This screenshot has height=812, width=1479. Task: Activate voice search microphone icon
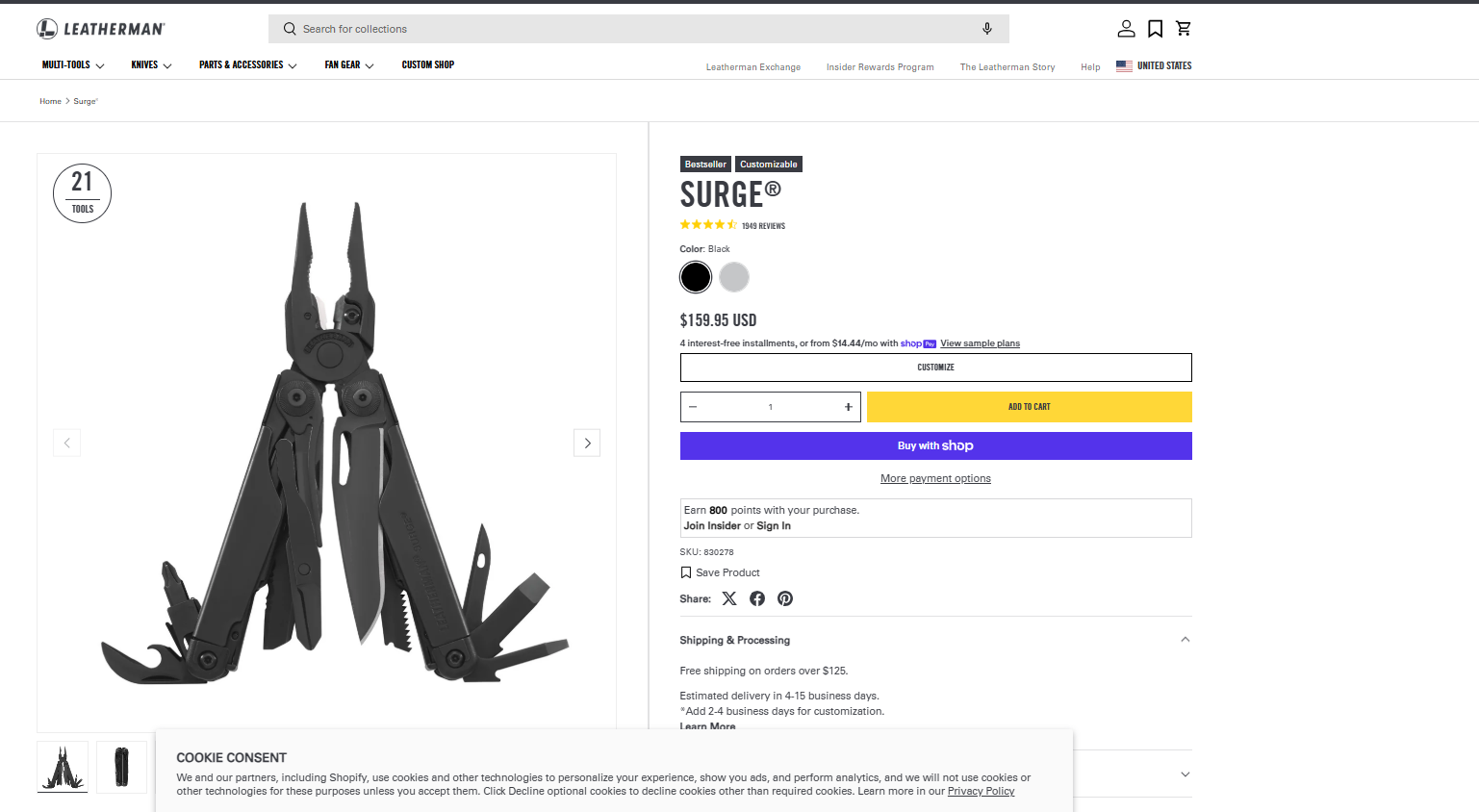pyautogui.click(x=987, y=29)
